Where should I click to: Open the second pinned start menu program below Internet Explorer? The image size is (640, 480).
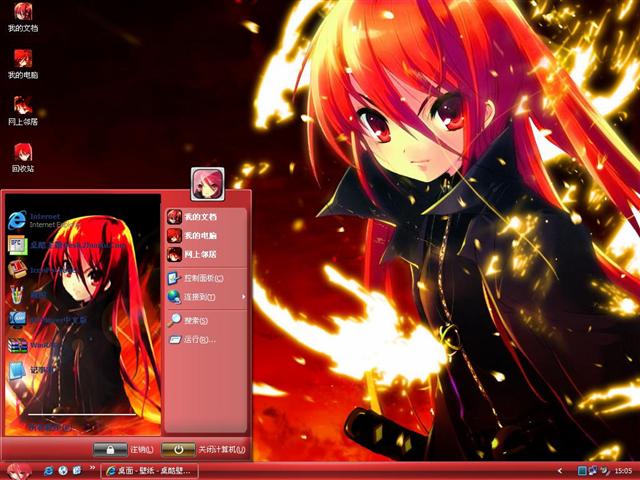click(x=65, y=245)
